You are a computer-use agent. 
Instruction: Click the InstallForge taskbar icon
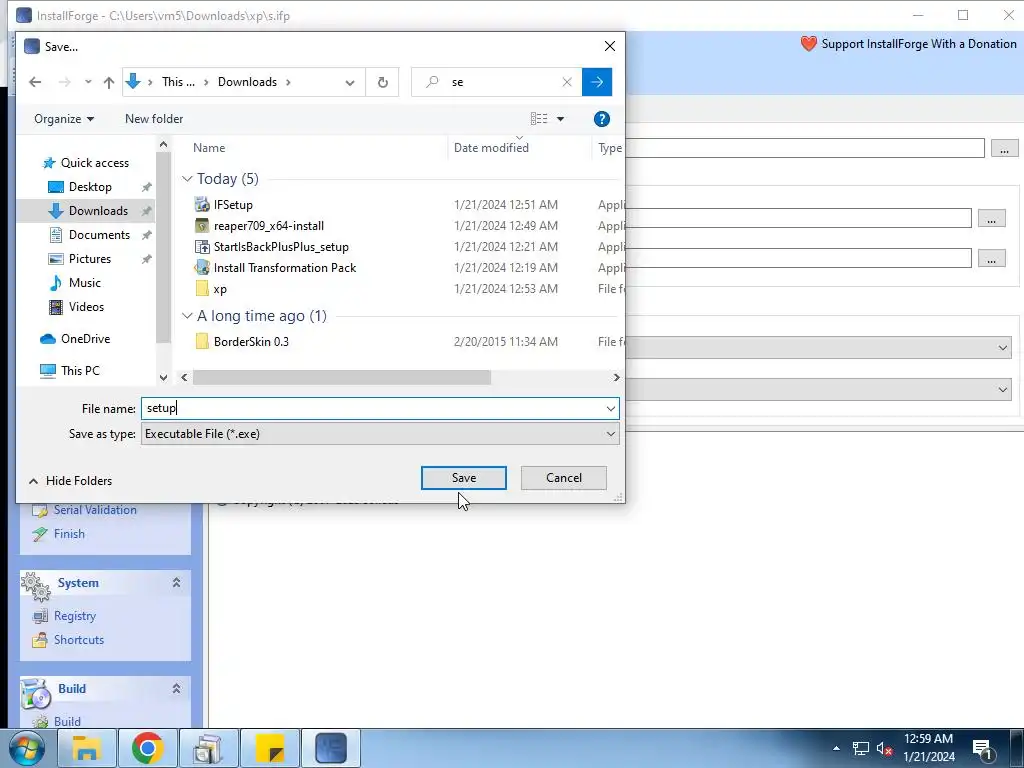(330, 748)
